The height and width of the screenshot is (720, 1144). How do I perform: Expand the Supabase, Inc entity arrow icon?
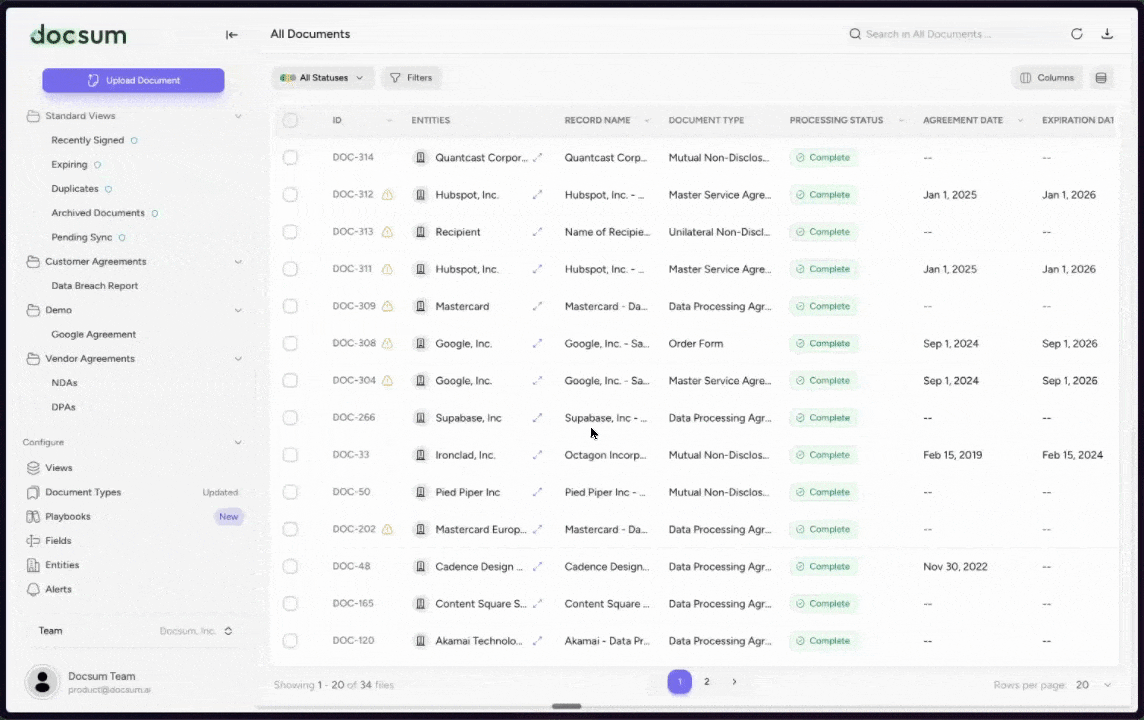click(x=538, y=418)
